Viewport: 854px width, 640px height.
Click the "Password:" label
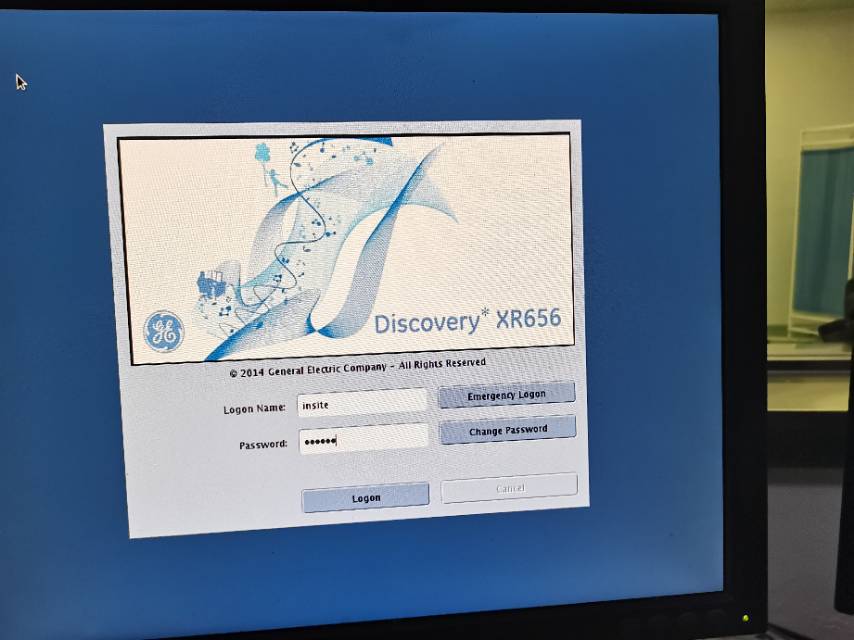[x=263, y=444]
